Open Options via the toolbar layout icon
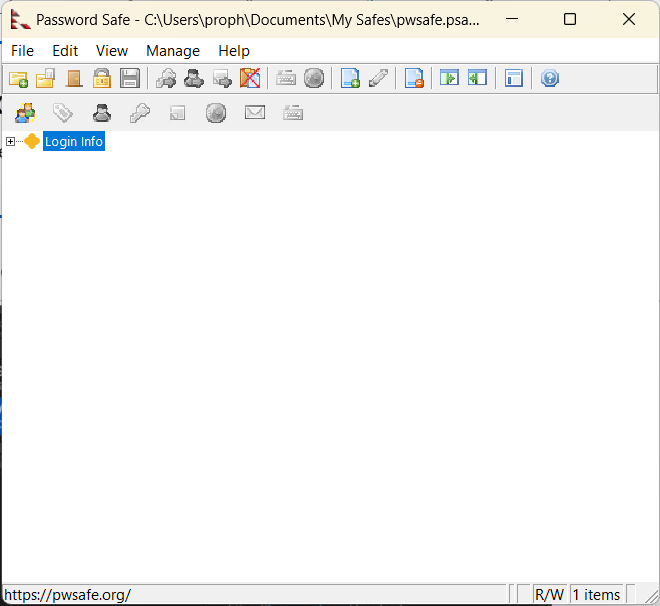The height and width of the screenshot is (606, 660). [514, 78]
